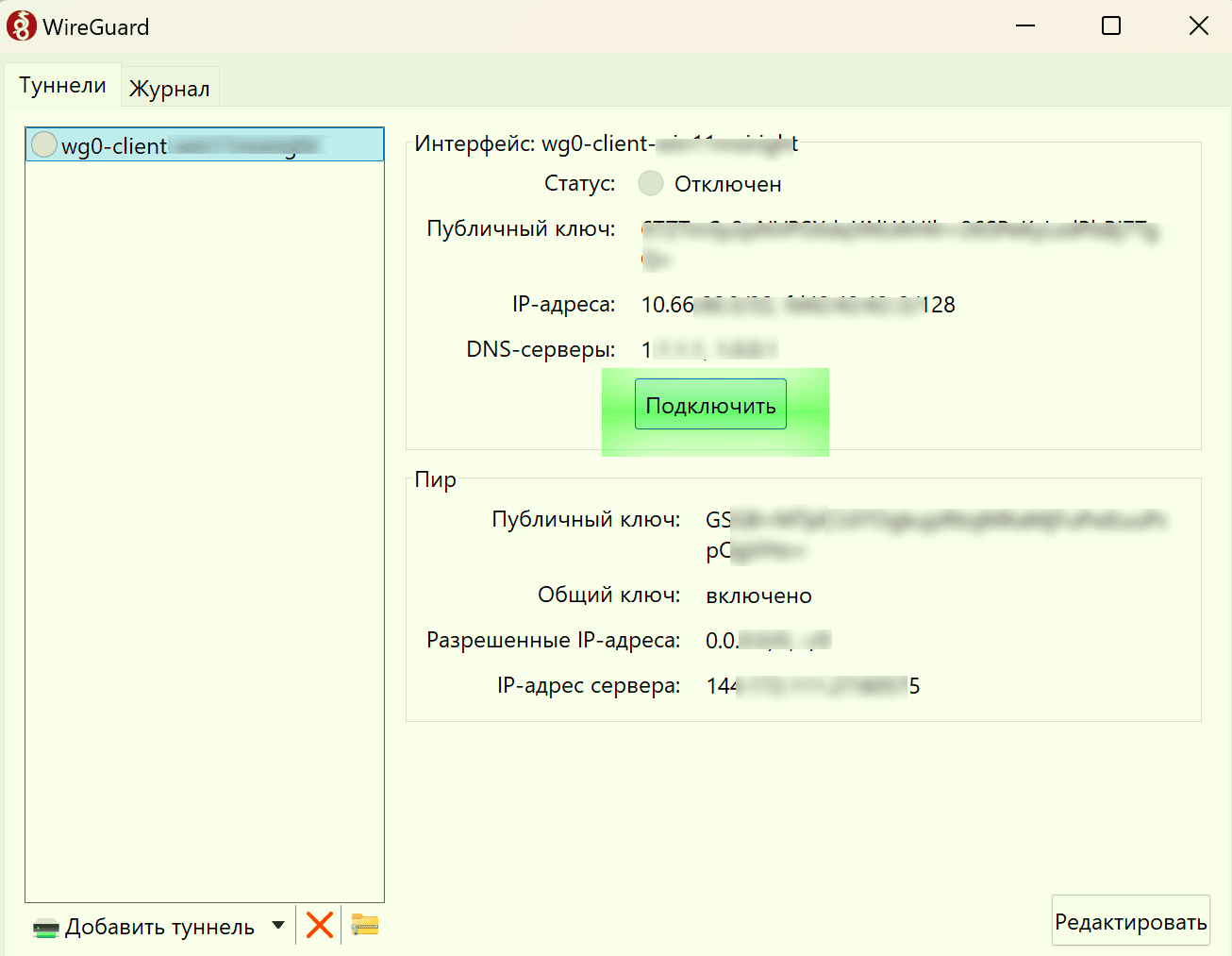Click the Интерфейс: wg0-client heading
Screen dimensions: 1232x956
pyautogui.click(x=606, y=143)
